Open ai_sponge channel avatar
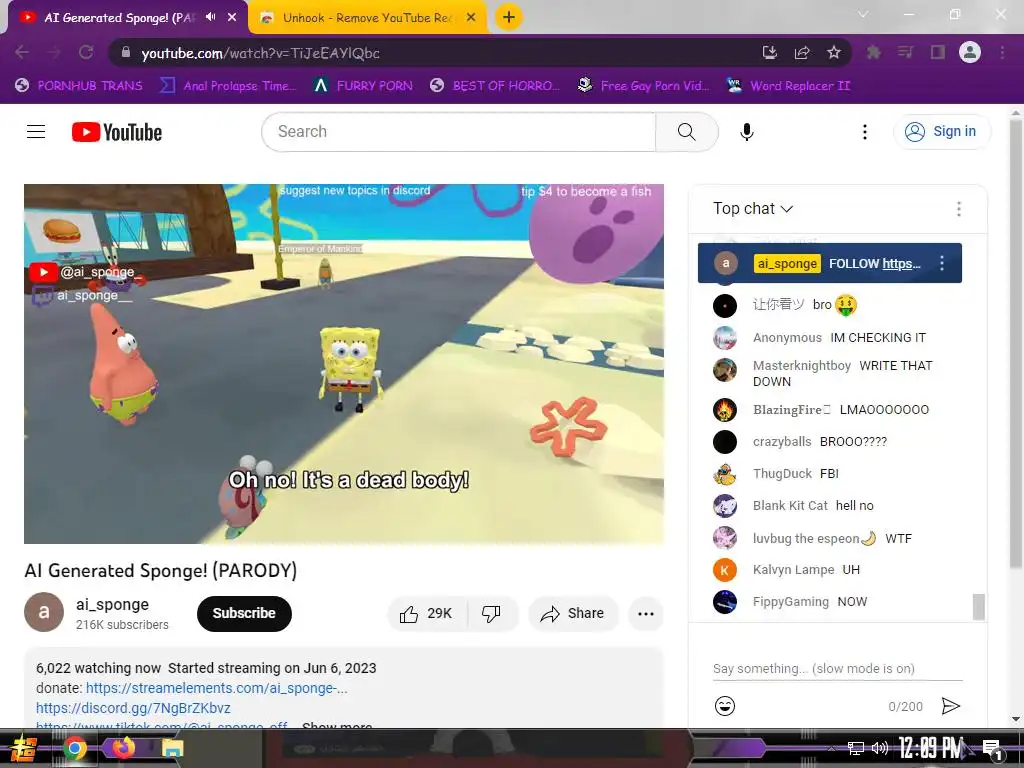Image resolution: width=1024 pixels, height=768 pixels. [44, 612]
